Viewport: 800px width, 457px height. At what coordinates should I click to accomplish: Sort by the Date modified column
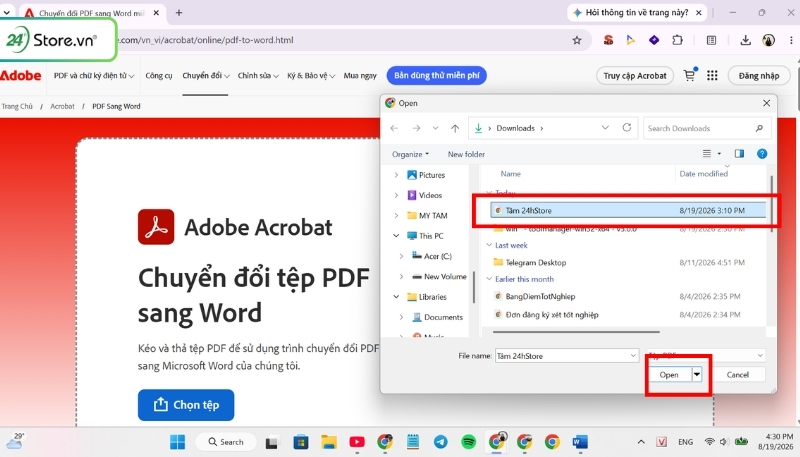point(703,174)
